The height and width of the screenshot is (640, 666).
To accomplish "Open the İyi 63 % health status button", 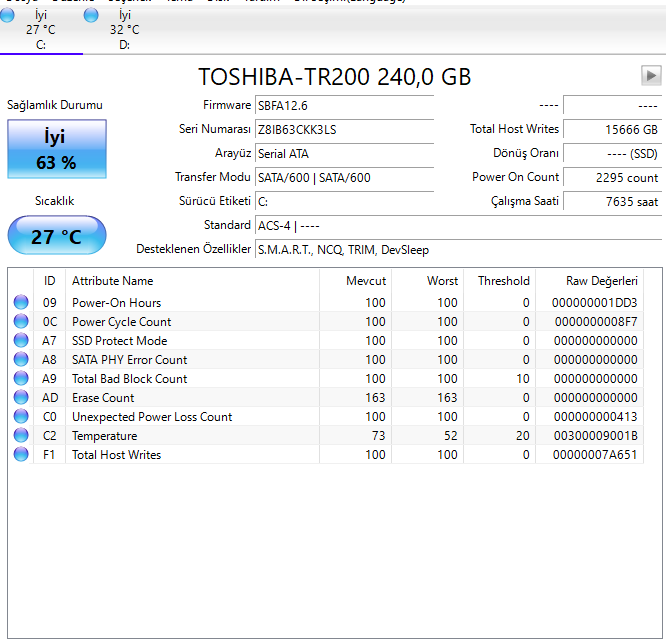I will pyautogui.click(x=57, y=149).
